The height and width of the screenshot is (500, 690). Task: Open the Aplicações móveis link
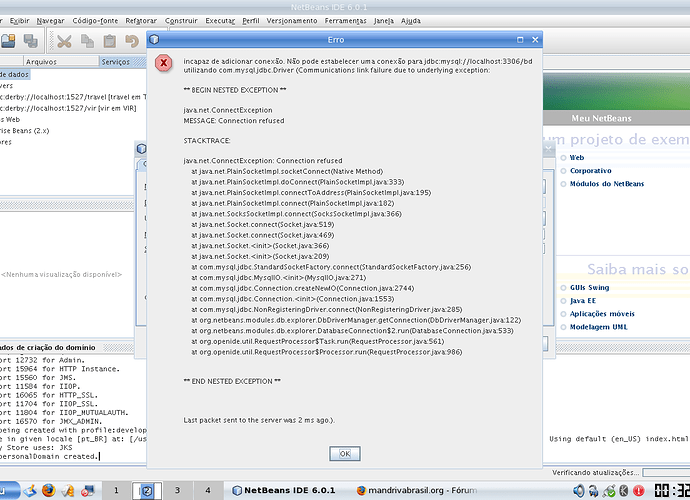[x=602, y=314]
